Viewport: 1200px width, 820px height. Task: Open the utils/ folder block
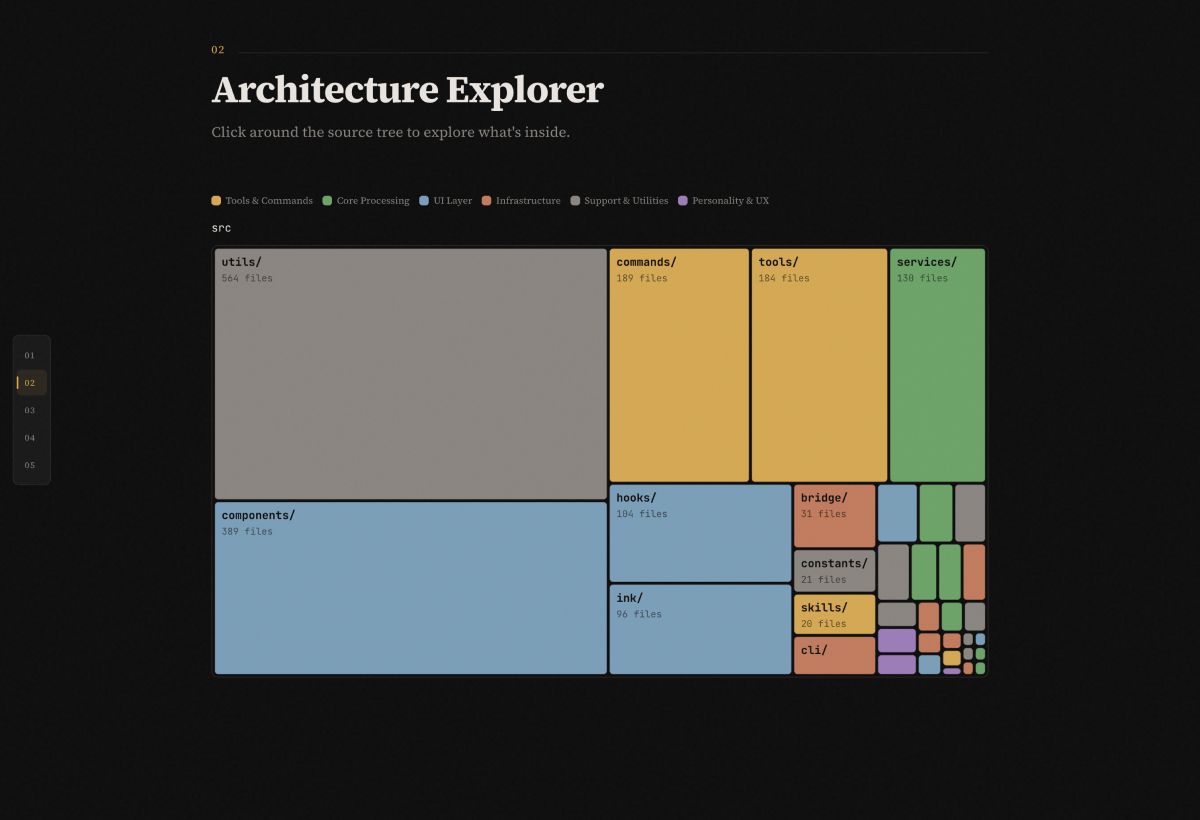pos(410,374)
